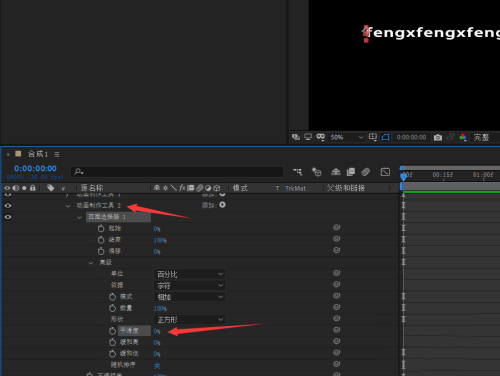Screen dimensions: 500x376
Task: Click the timeline layer search field
Action: coord(177,172)
